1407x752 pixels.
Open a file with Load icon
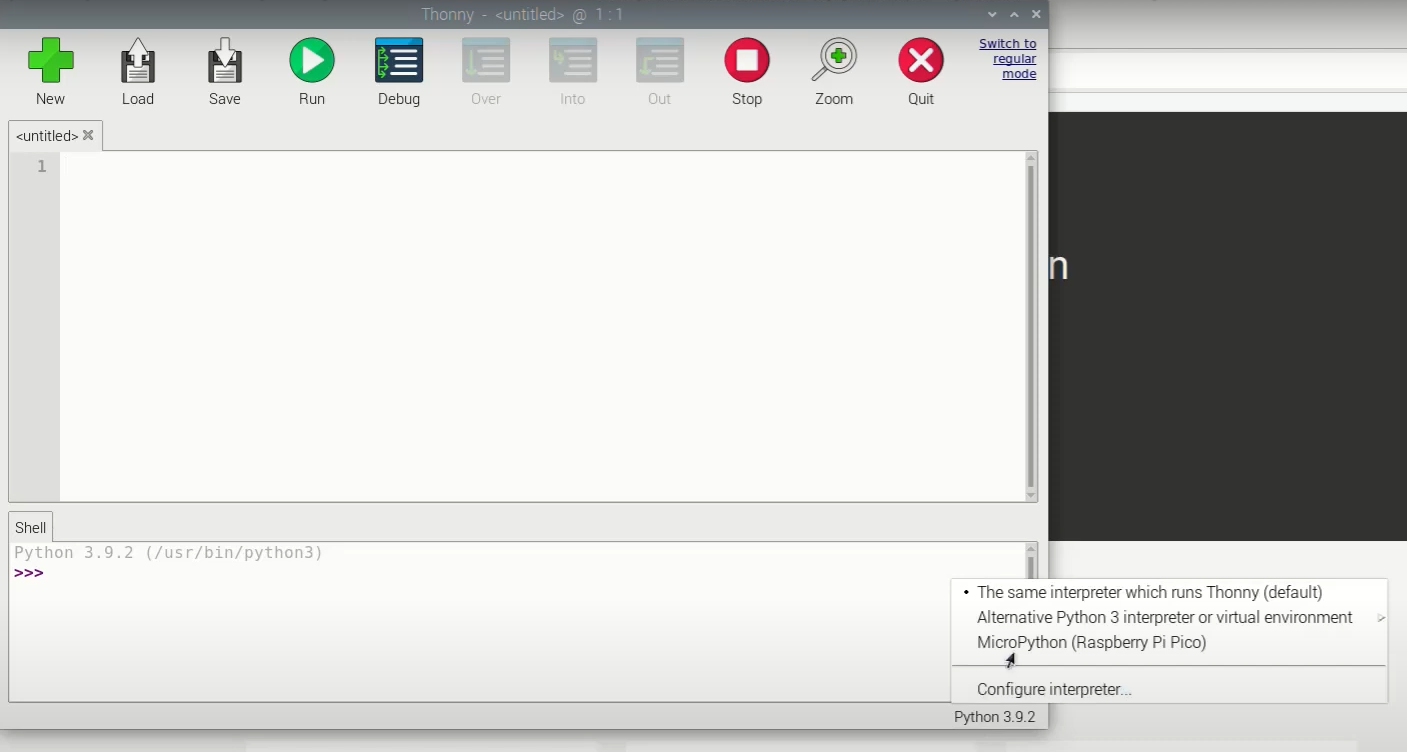tap(138, 61)
